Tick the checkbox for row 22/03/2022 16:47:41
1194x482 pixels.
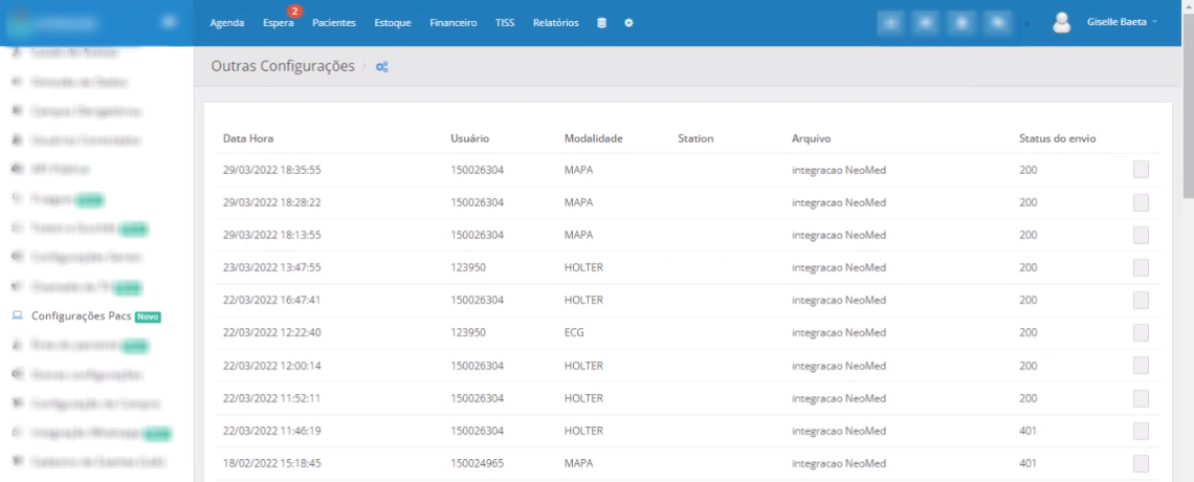point(1141,301)
